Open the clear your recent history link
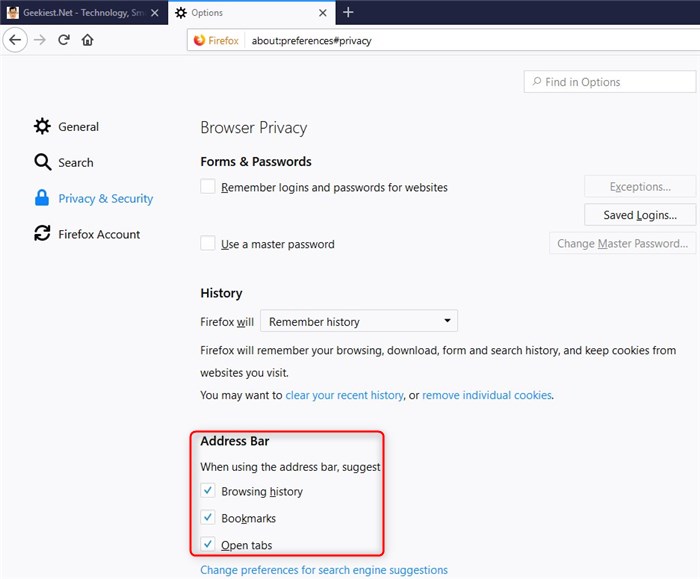The width and height of the screenshot is (700, 579). pyautogui.click(x=346, y=395)
